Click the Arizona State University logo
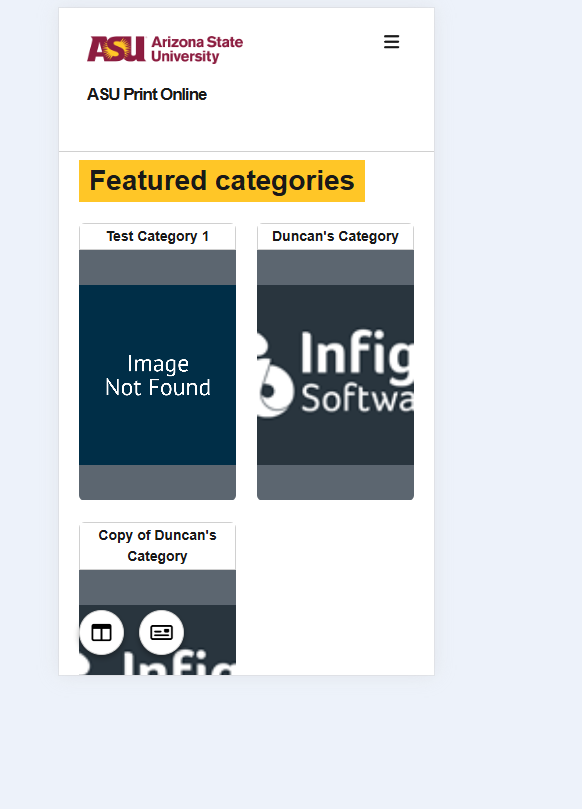 point(164,47)
